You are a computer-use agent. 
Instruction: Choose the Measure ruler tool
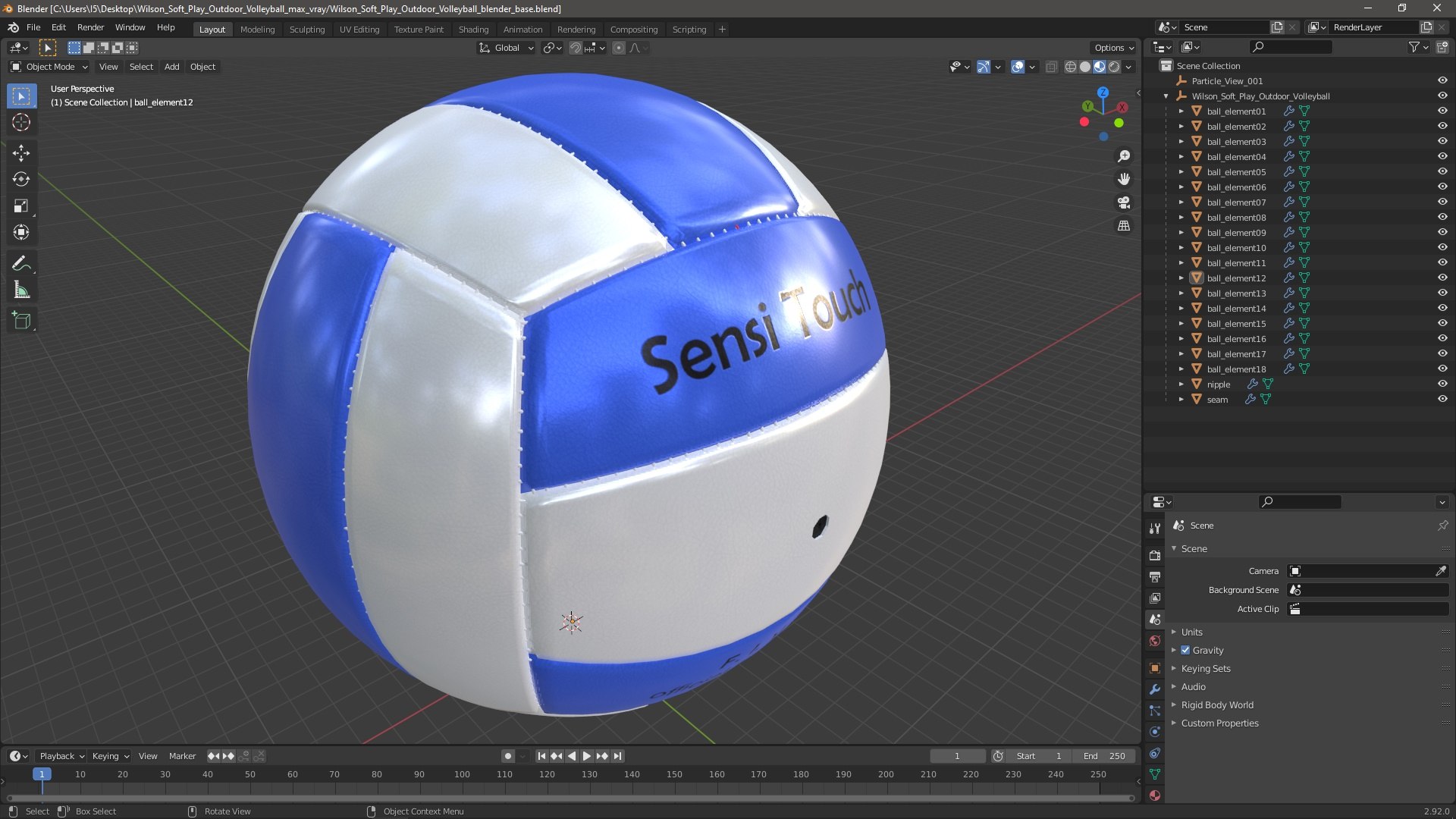pos(21,290)
